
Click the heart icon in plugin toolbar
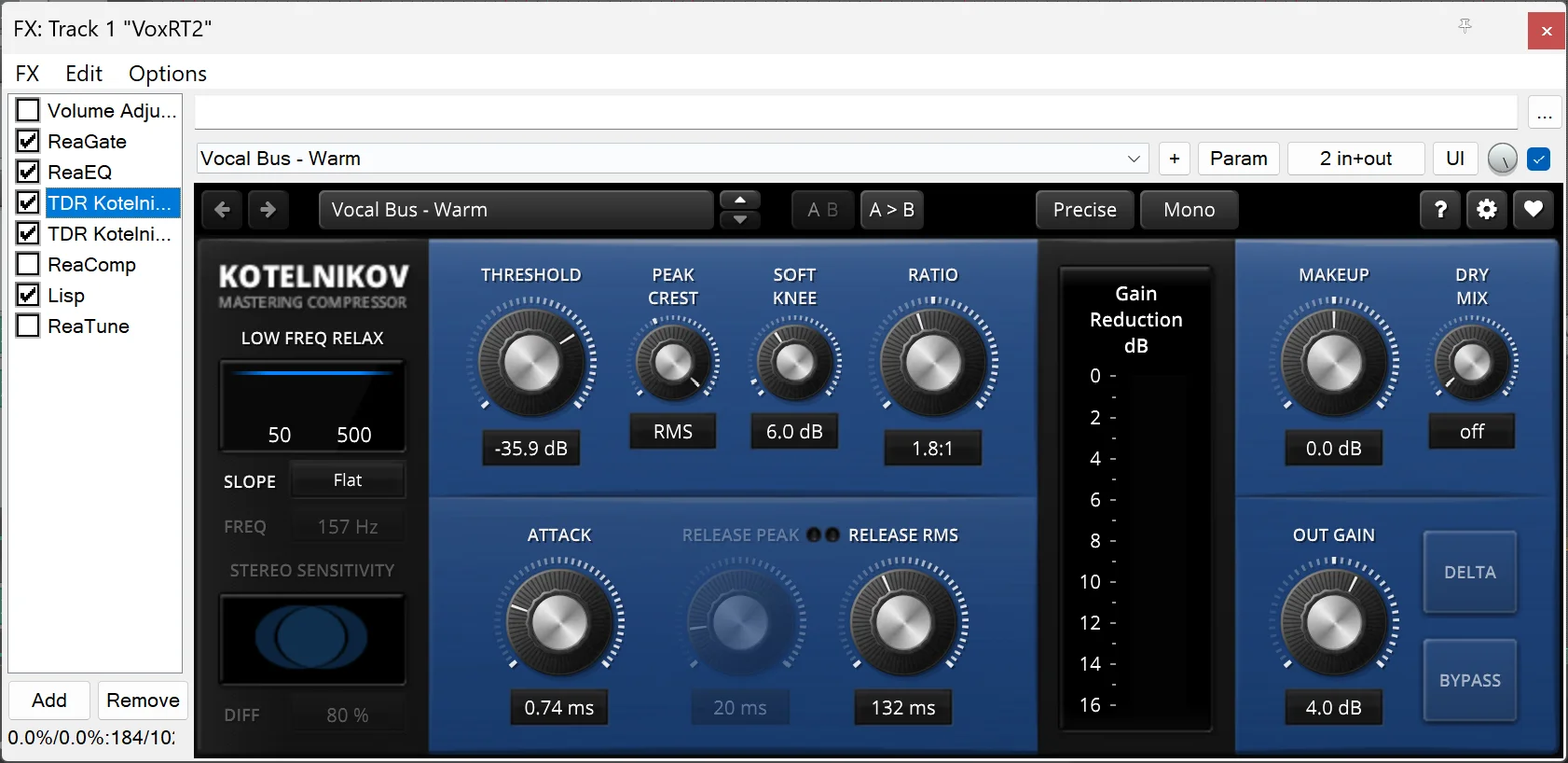pyautogui.click(x=1534, y=210)
